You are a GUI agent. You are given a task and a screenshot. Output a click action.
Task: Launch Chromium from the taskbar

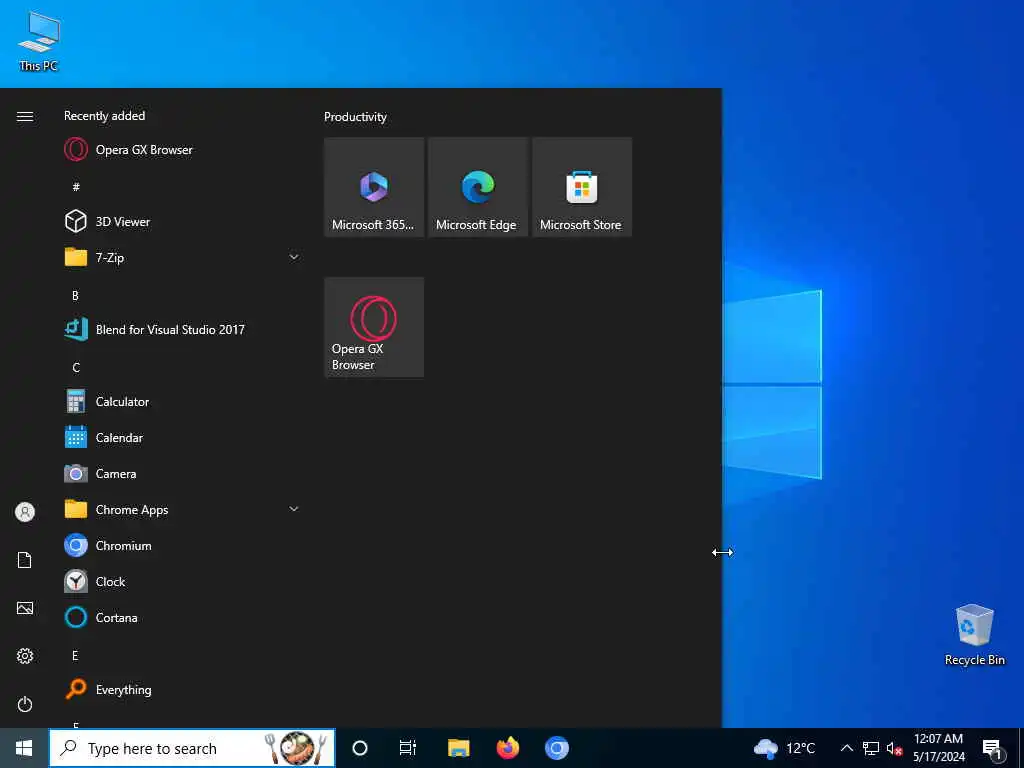click(x=556, y=748)
